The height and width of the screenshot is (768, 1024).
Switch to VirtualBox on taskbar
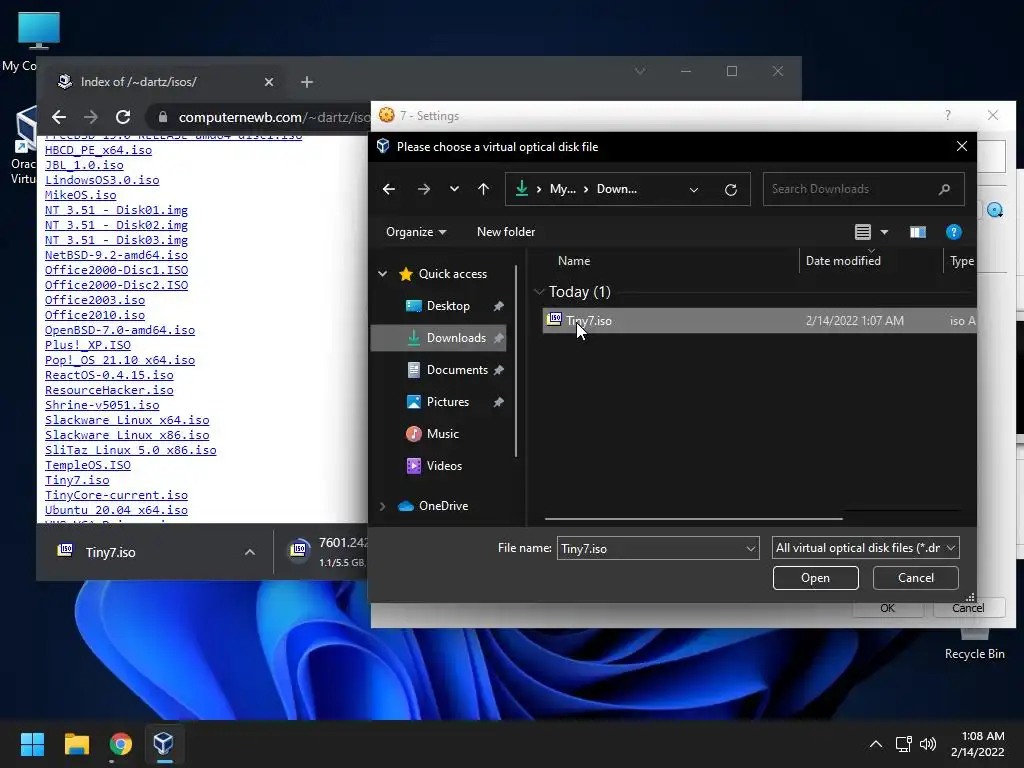[x=163, y=744]
